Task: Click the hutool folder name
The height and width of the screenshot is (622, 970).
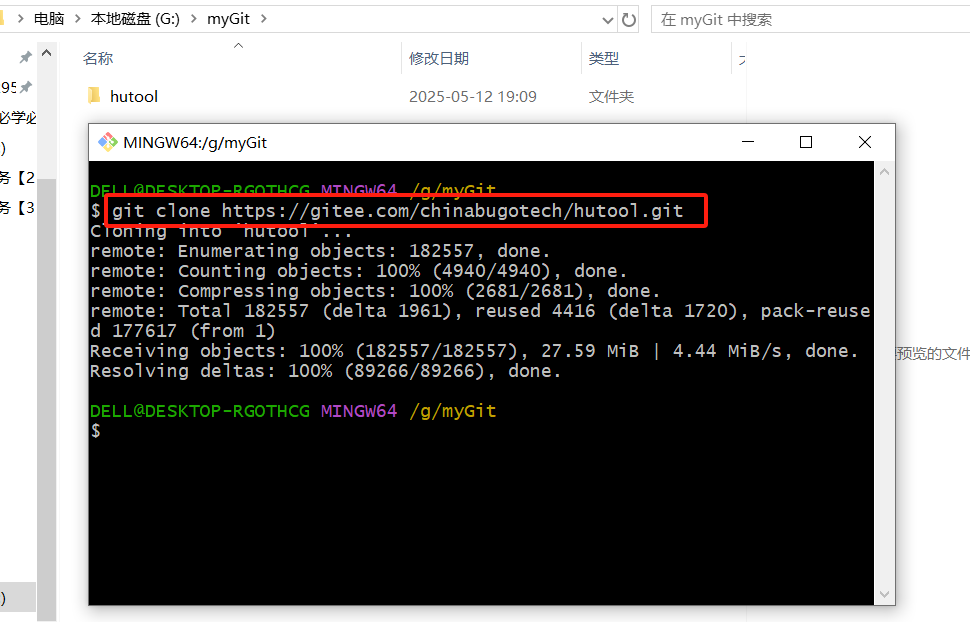Action: tap(134, 97)
